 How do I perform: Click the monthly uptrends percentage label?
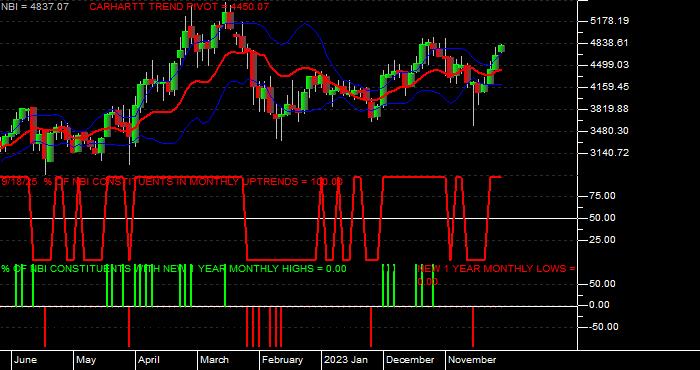pyautogui.click(x=172, y=182)
